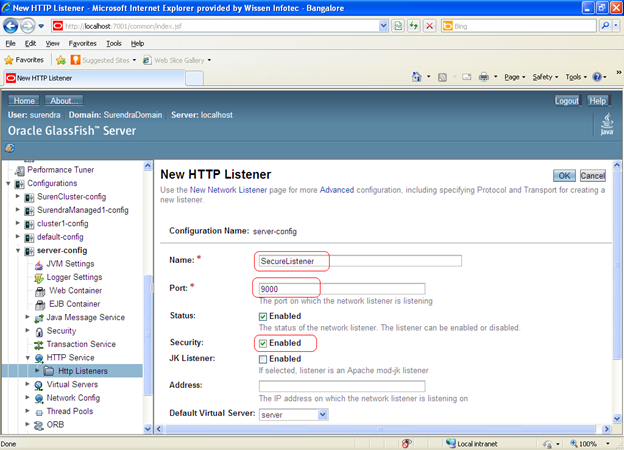Click the Home button in GlassFish header
The width and height of the screenshot is (624, 450).
point(24,101)
